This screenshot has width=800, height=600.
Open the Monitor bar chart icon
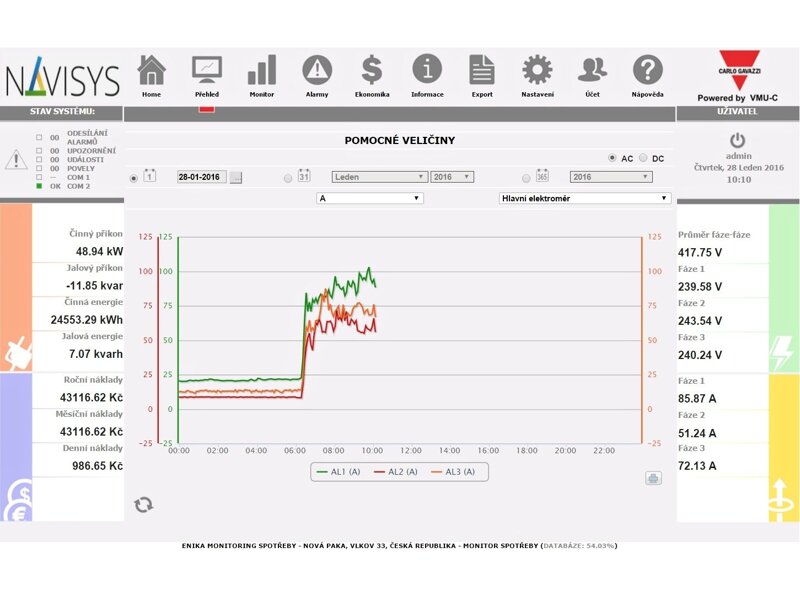[x=262, y=70]
